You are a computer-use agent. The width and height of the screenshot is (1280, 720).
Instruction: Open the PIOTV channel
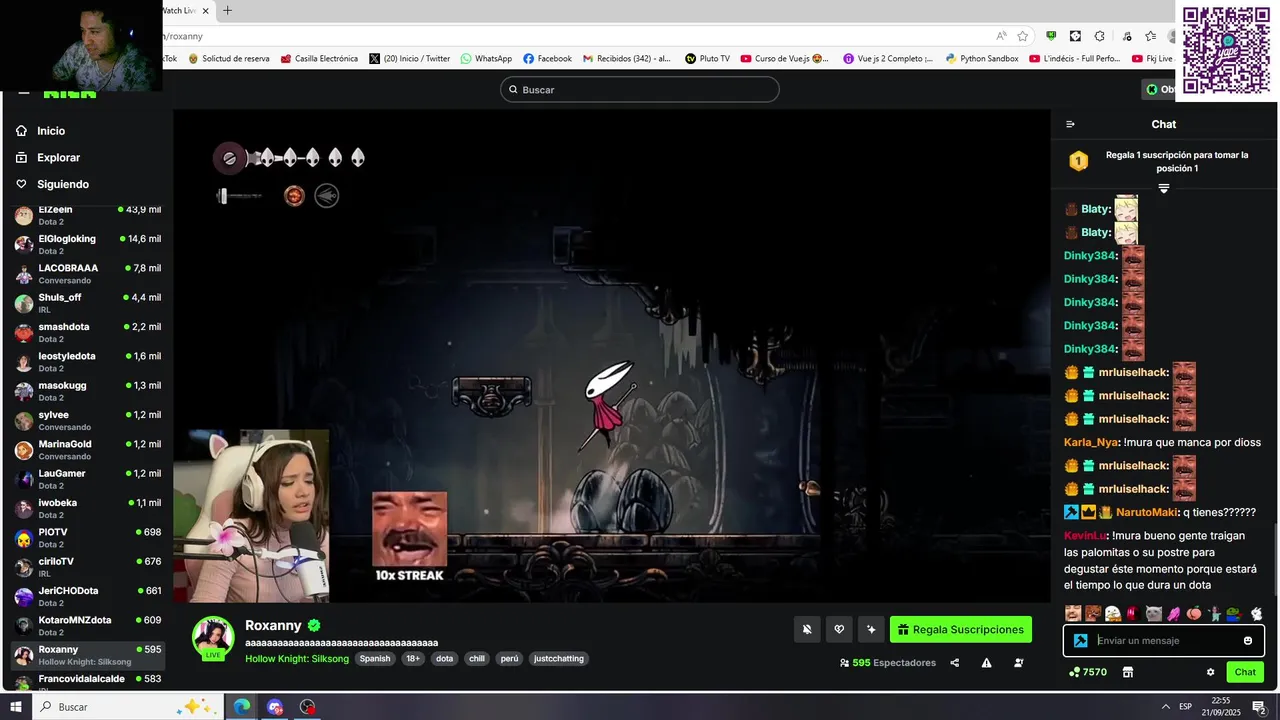click(87, 538)
